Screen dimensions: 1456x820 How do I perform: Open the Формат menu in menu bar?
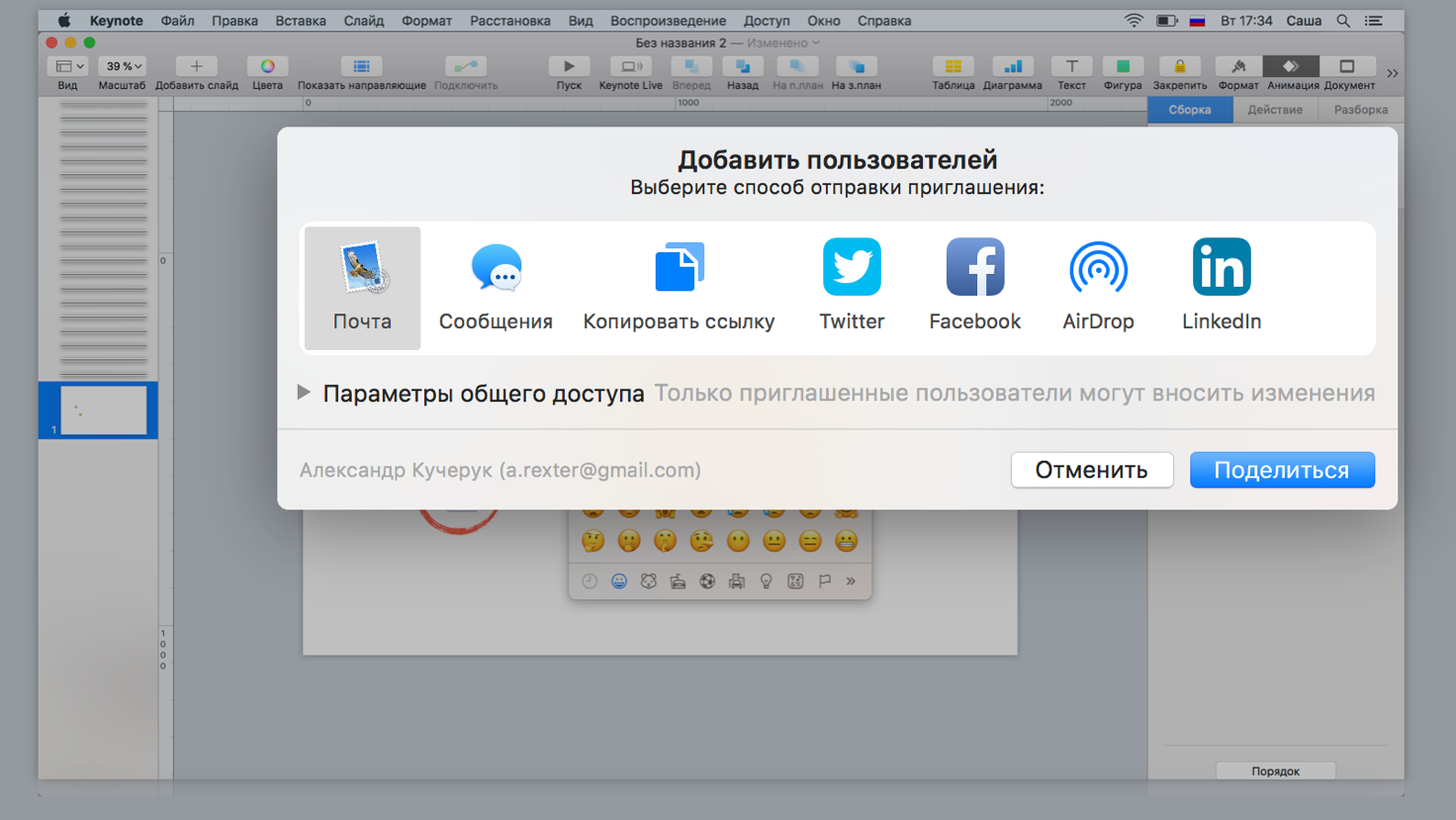426,21
